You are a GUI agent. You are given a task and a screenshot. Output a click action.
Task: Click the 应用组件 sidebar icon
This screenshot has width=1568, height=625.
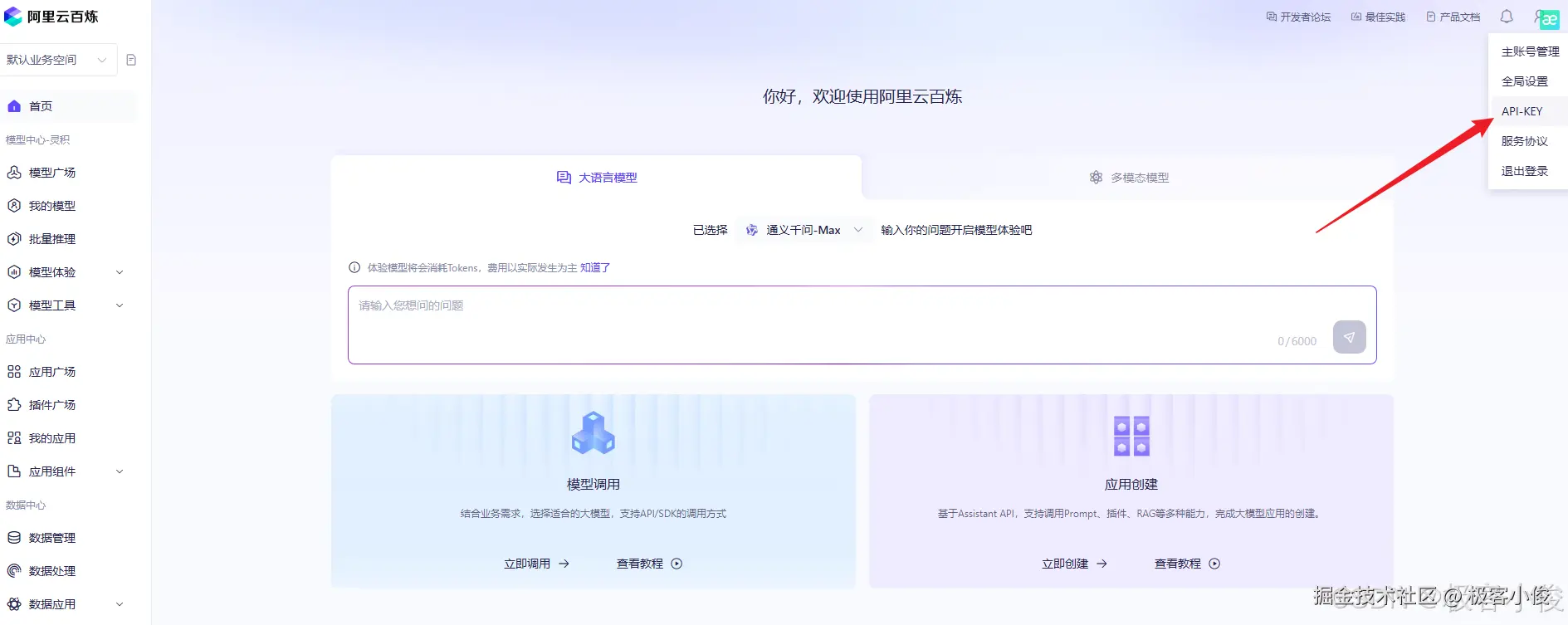pos(14,471)
